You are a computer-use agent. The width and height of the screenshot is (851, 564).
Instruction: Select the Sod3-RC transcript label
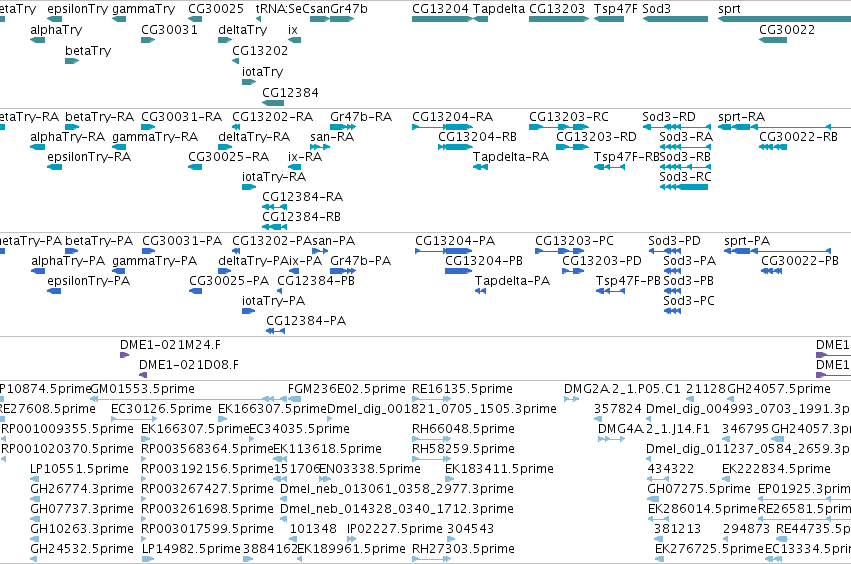685,177
